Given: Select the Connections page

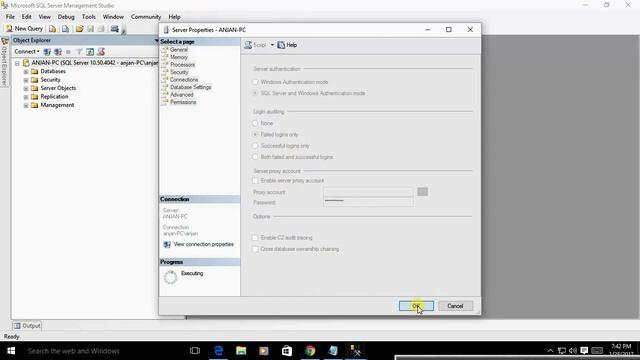Looking at the screenshot, I should point(184,80).
